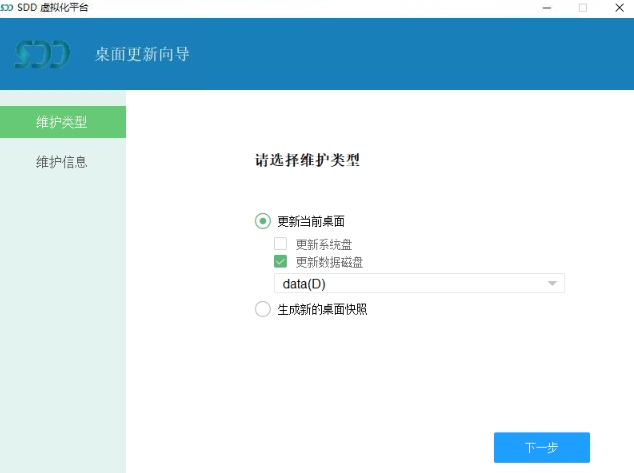Close the desktop update wizard window
This screenshot has width=634, height=473.
click(x=619, y=8)
